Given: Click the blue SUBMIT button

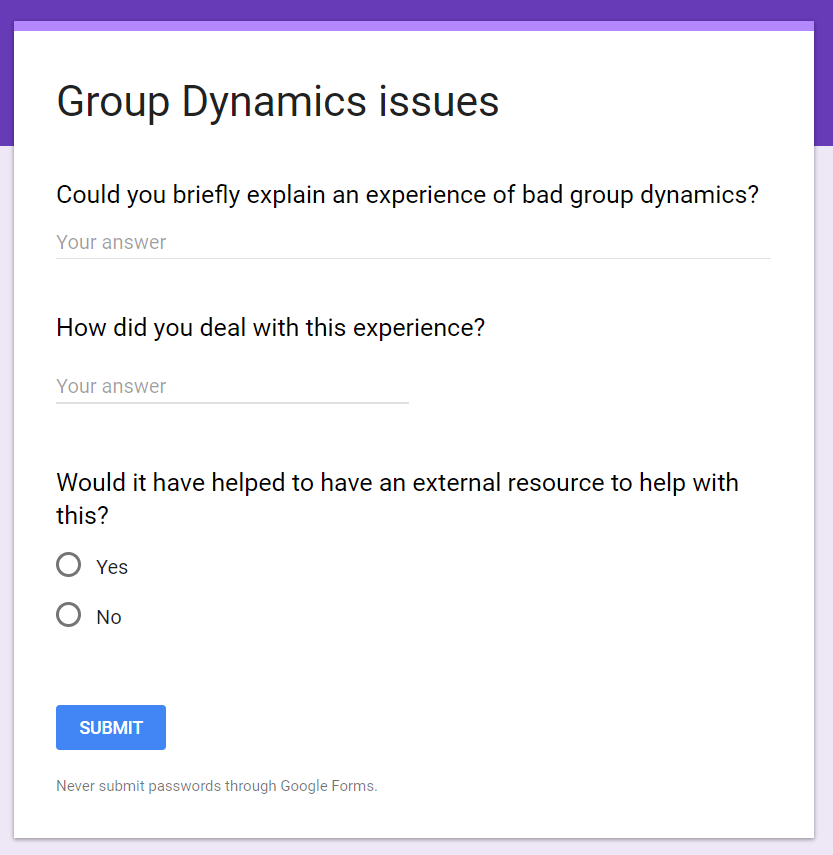Looking at the screenshot, I should 111,727.
